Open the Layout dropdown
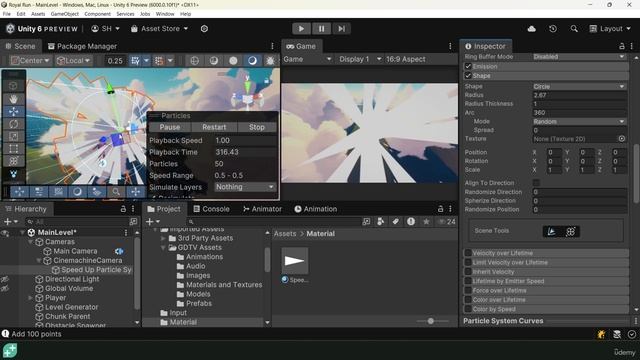Screen dimensions: 640x360 [611, 29]
